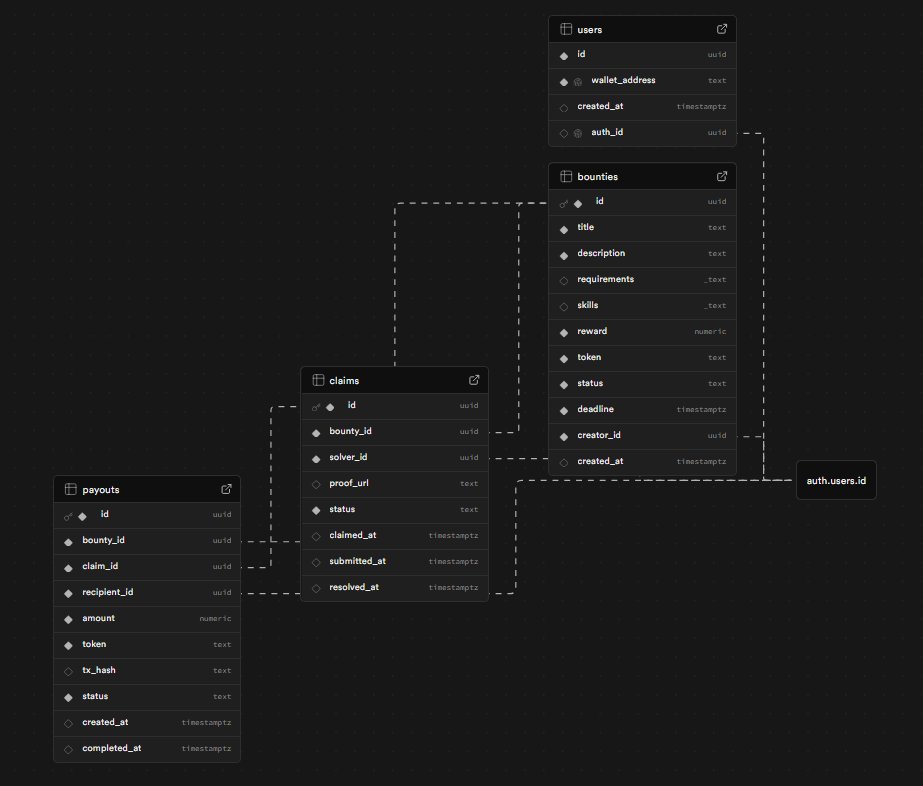923x786 pixels.
Task: Click the hollow diamond beside tx_hash
Action: point(68,671)
